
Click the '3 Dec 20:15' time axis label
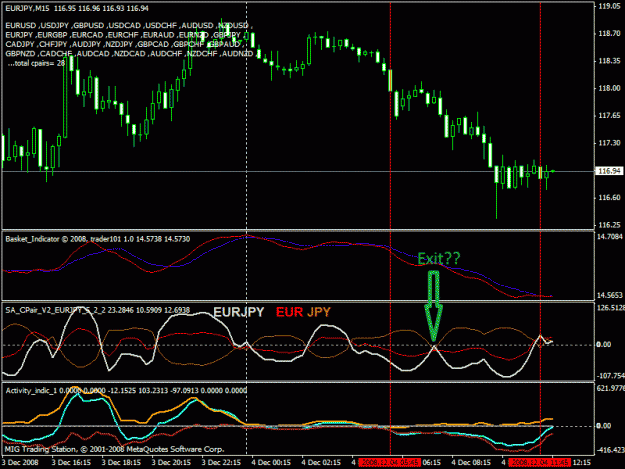coord(171,463)
